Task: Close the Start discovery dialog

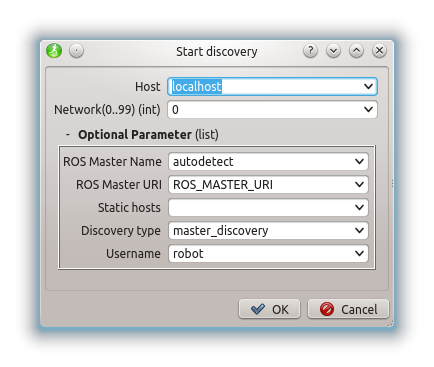Action: [x=379, y=51]
